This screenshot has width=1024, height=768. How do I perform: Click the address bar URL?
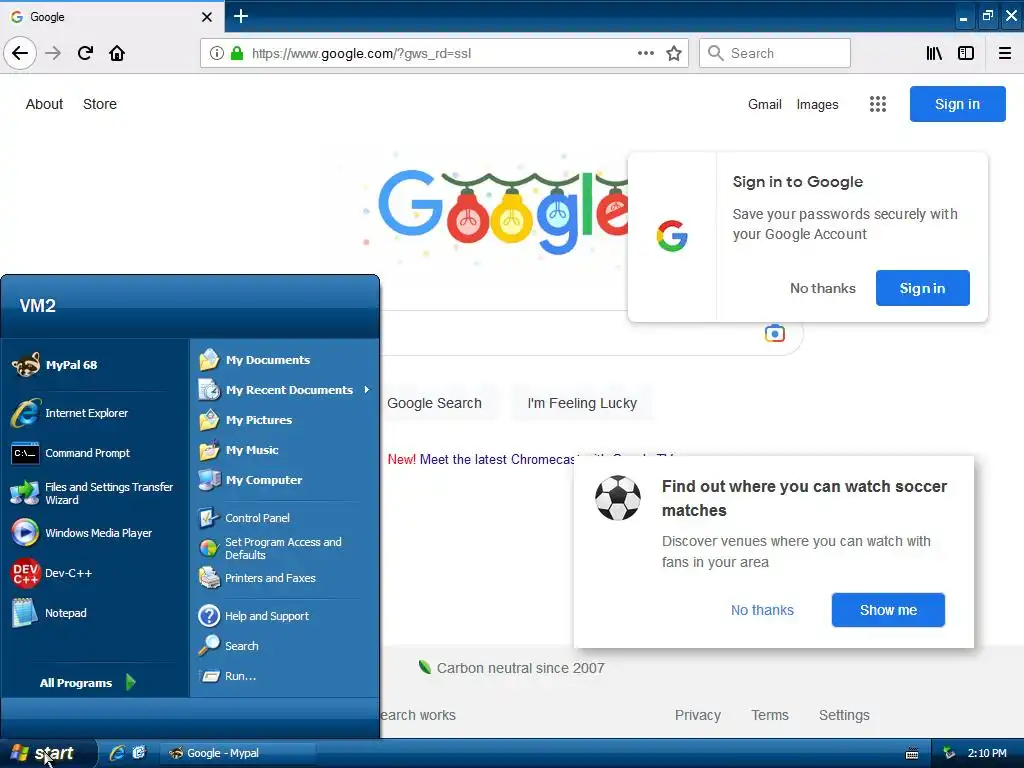[x=361, y=53]
